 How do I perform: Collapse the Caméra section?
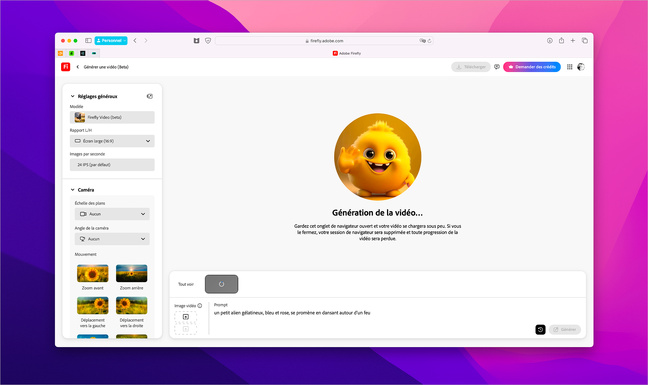tap(72, 190)
